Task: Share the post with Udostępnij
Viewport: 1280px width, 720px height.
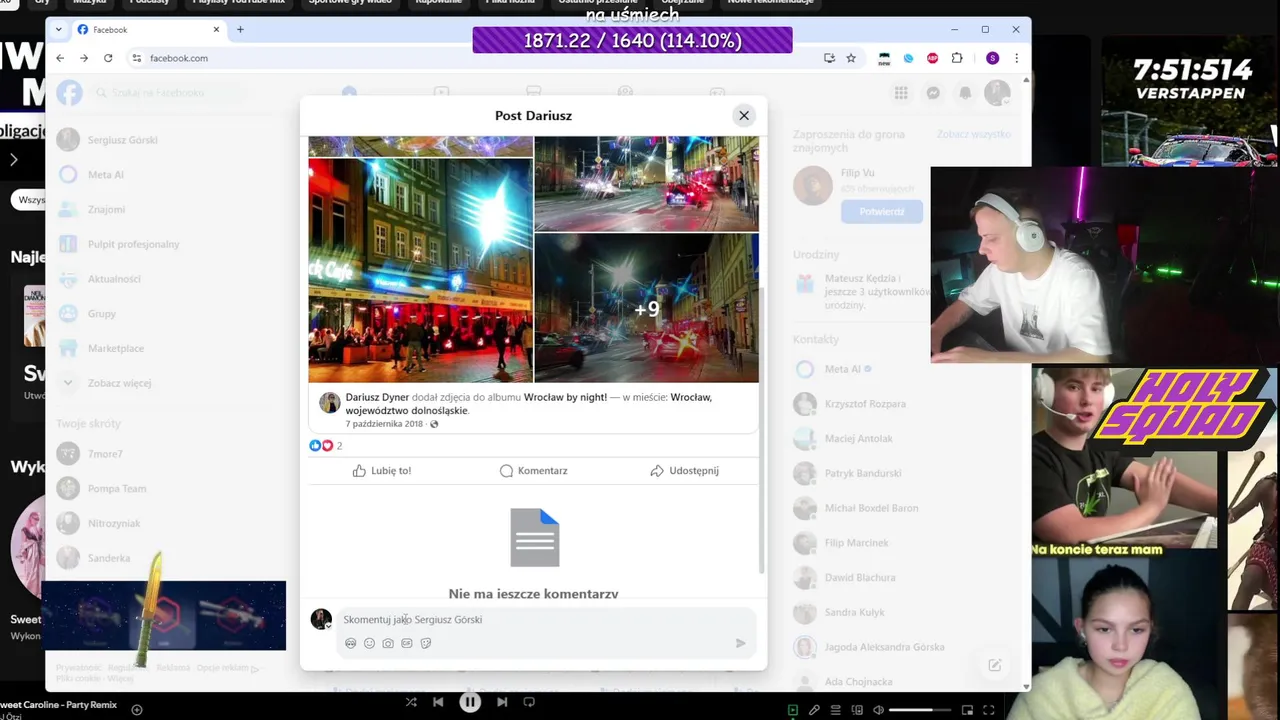Action: pyautogui.click(x=684, y=470)
